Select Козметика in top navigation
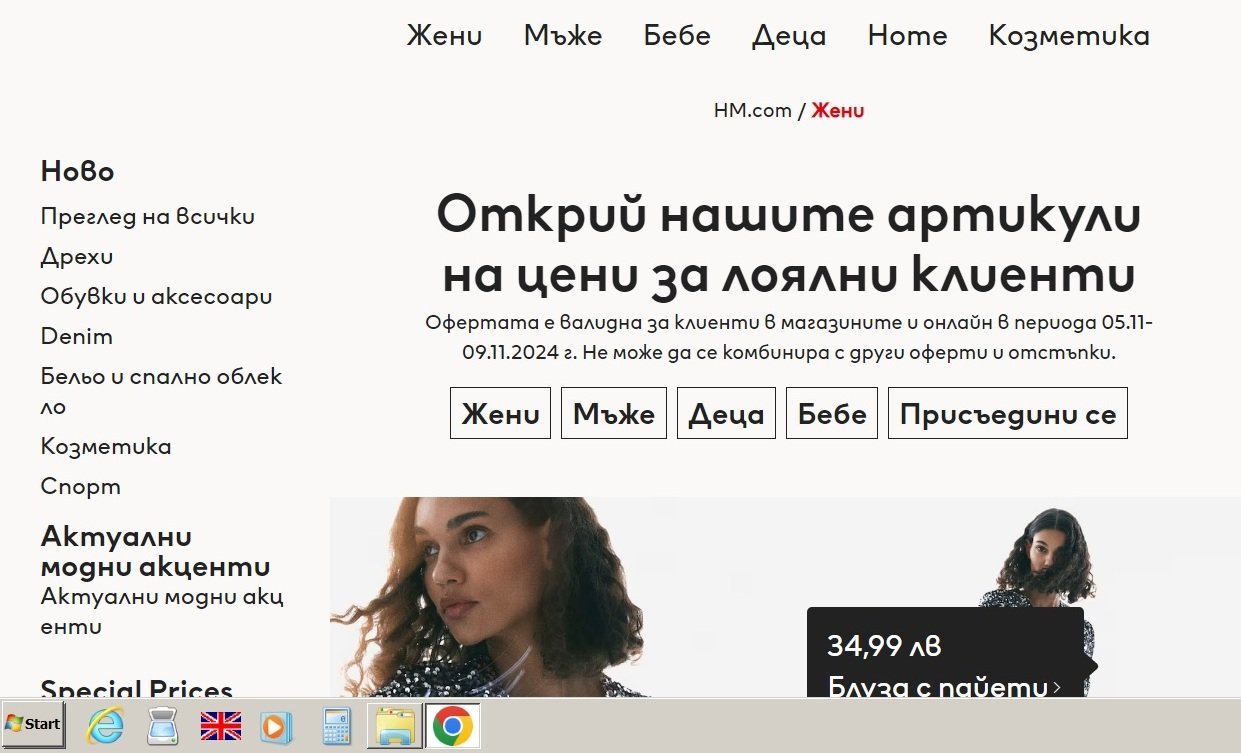 pos(1069,36)
